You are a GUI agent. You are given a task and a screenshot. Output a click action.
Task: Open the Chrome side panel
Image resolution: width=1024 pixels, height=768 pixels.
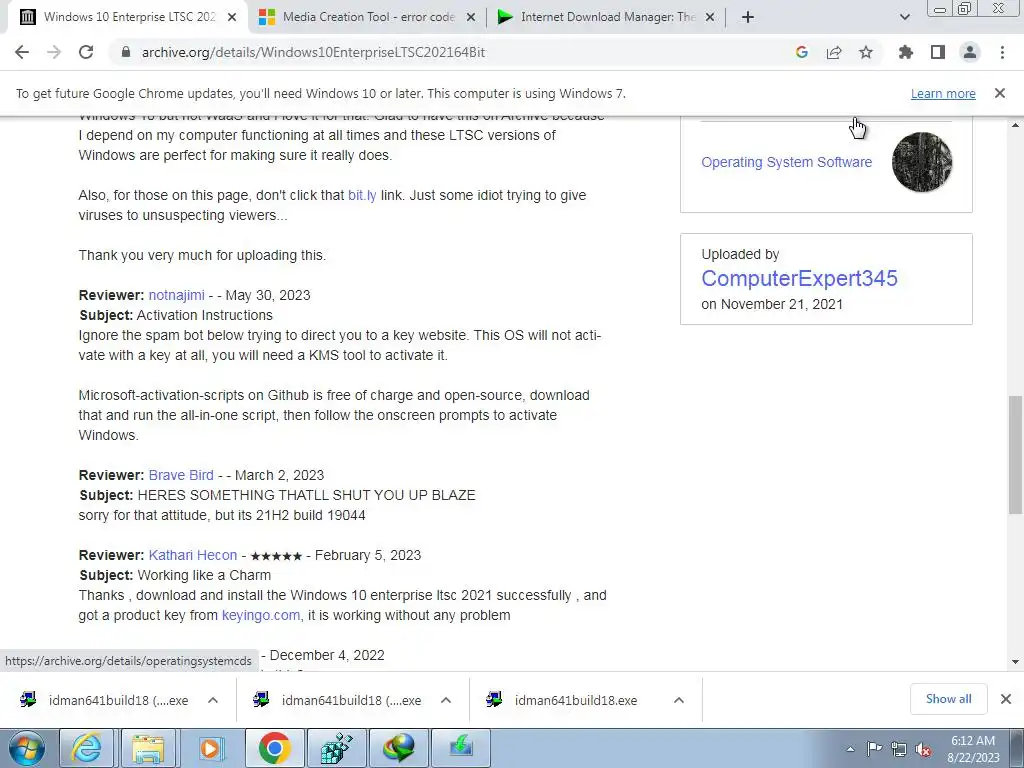(938, 52)
